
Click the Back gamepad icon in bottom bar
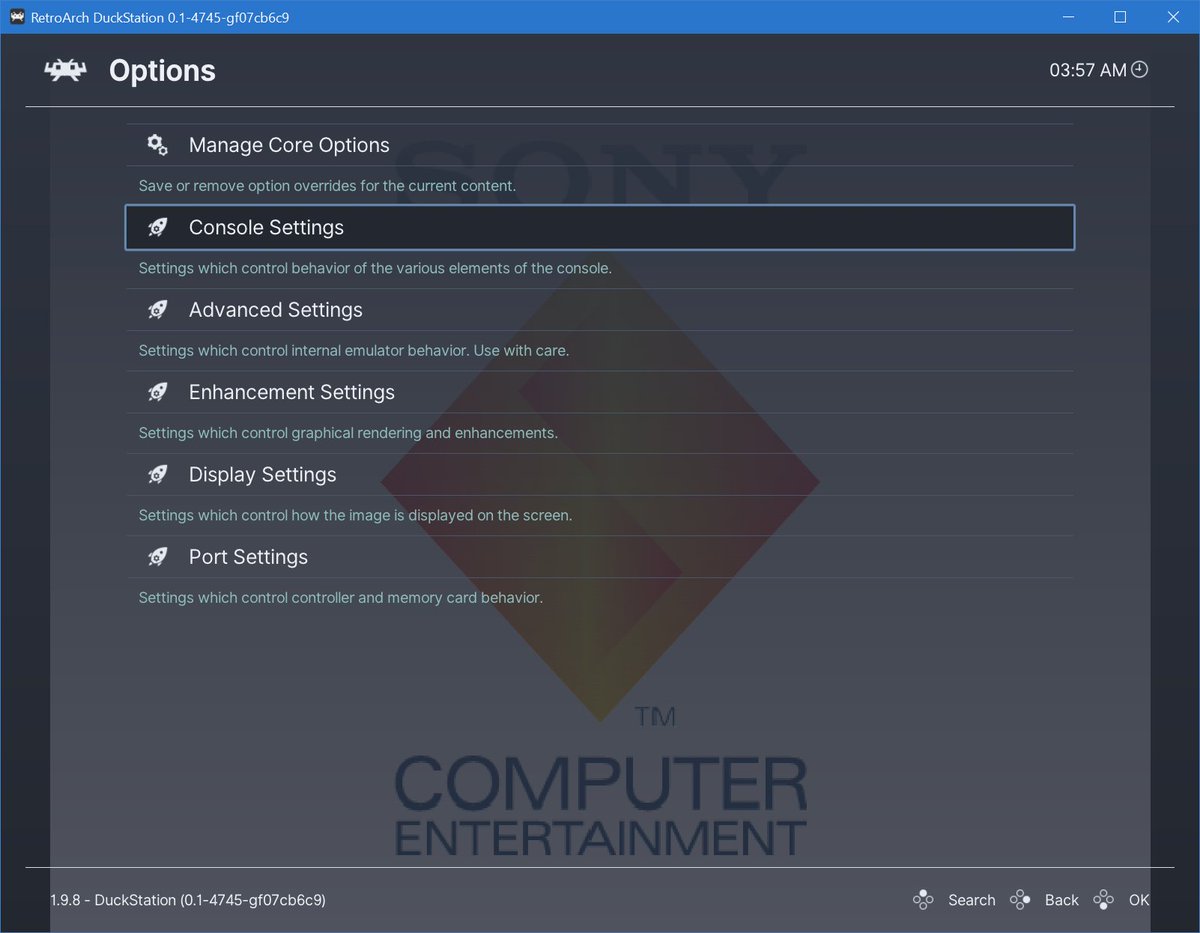click(x=1020, y=899)
